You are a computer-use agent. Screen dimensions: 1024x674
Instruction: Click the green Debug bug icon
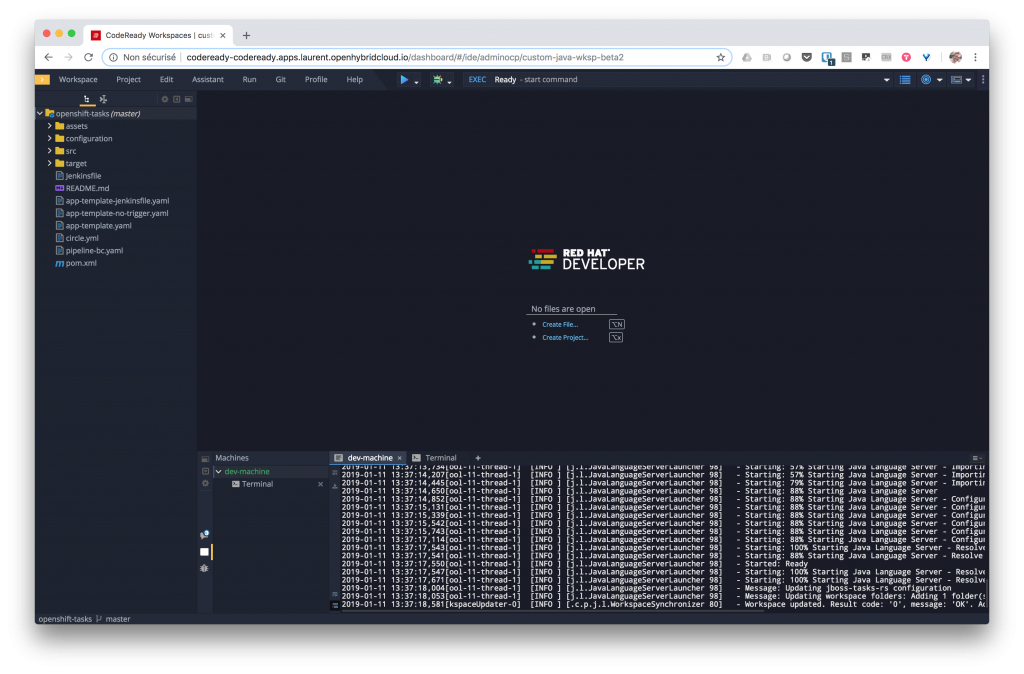tap(437, 79)
